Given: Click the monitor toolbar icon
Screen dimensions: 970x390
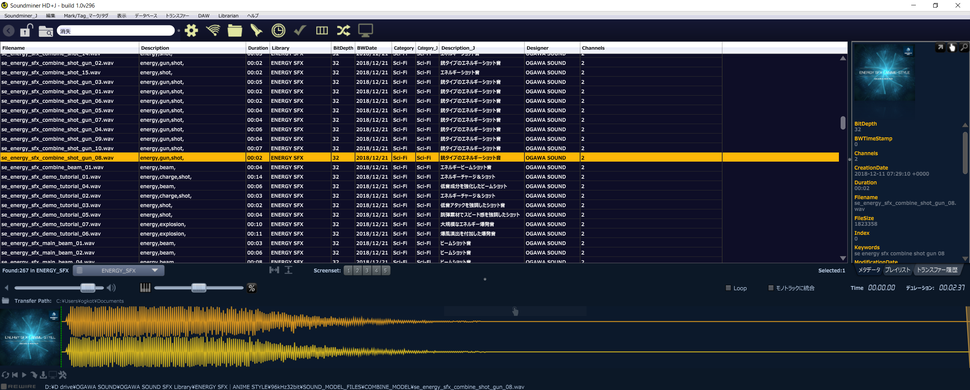Looking at the screenshot, I should click(x=366, y=30).
